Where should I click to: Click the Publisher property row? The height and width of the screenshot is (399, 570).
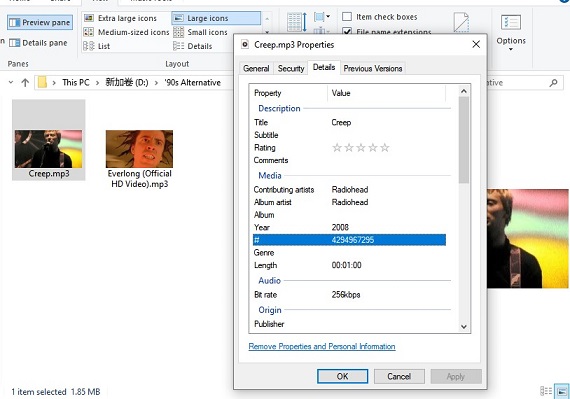tap(349, 324)
